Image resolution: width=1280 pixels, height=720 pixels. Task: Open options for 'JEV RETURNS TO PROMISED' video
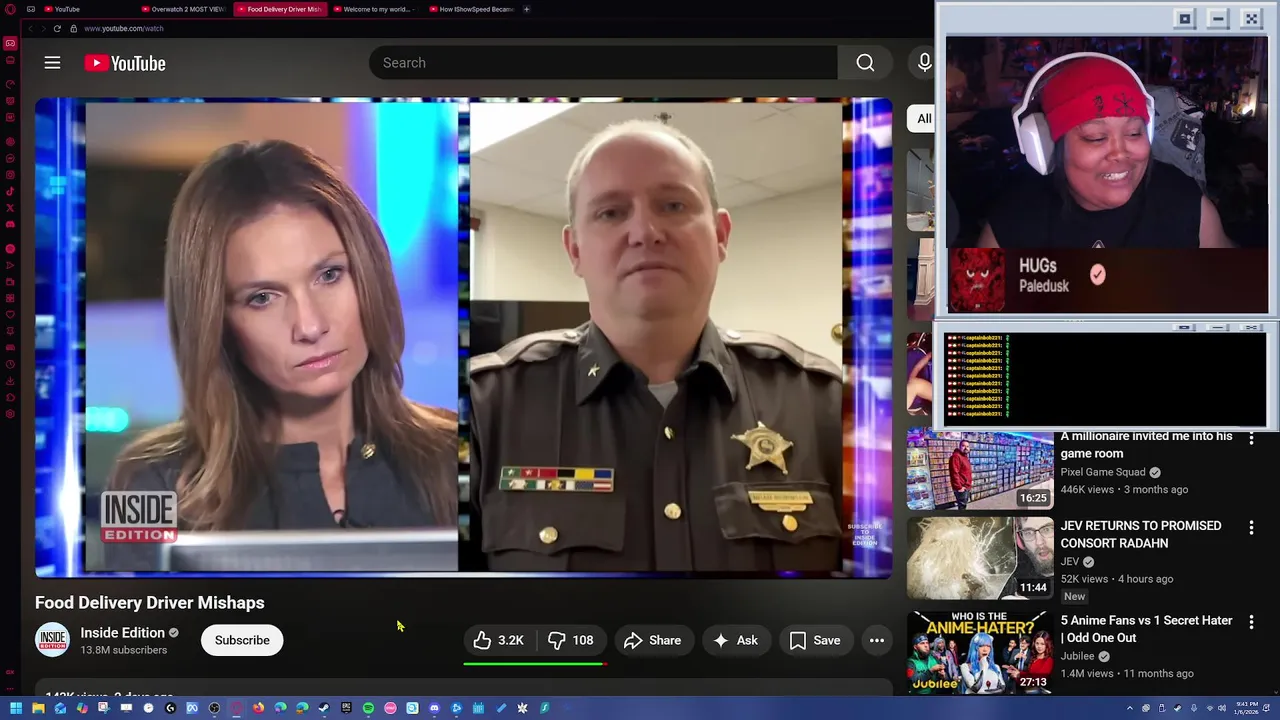(x=1251, y=527)
